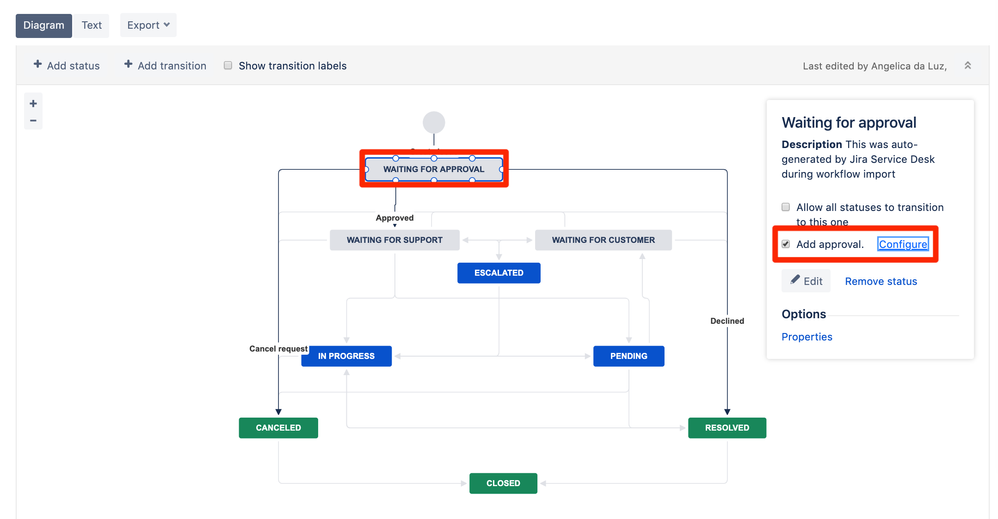Image resolution: width=998 pixels, height=519 pixels.
Task: Click the Add status button
Action: 67,66
